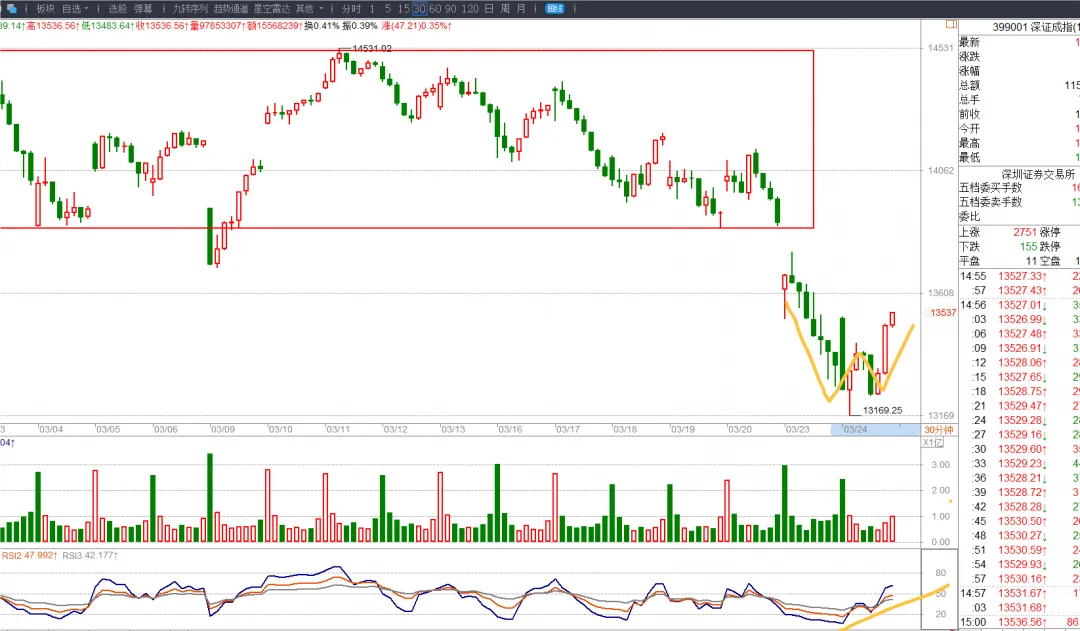
Task: Select the 15:00 13536.56 tick row
Action: pos(1019,622)
